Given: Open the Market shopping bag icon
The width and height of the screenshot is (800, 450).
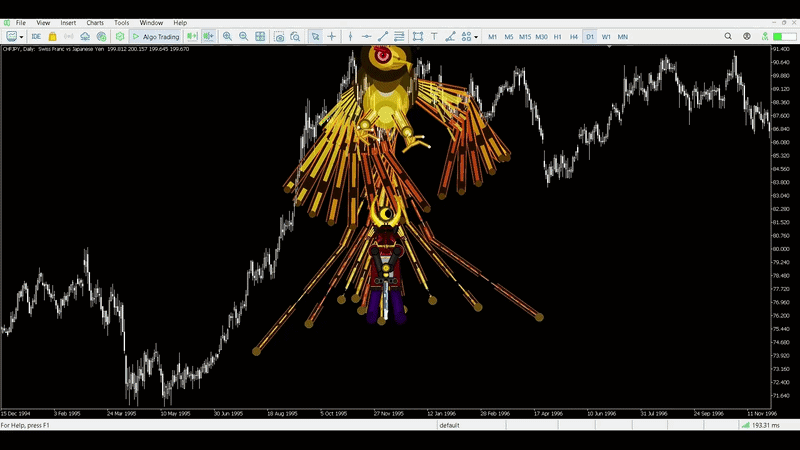Looking at the screenshot, I should (x=52, y=37).
